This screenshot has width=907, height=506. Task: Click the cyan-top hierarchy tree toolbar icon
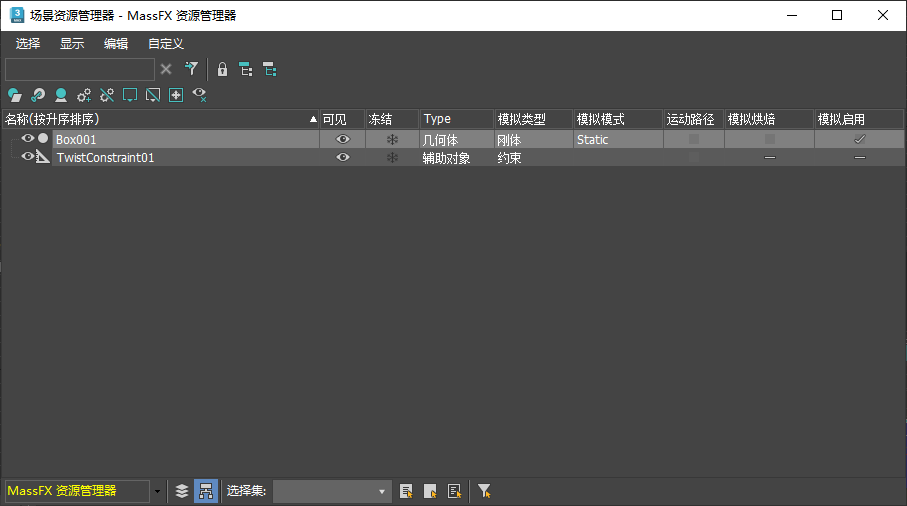[246, 69]
